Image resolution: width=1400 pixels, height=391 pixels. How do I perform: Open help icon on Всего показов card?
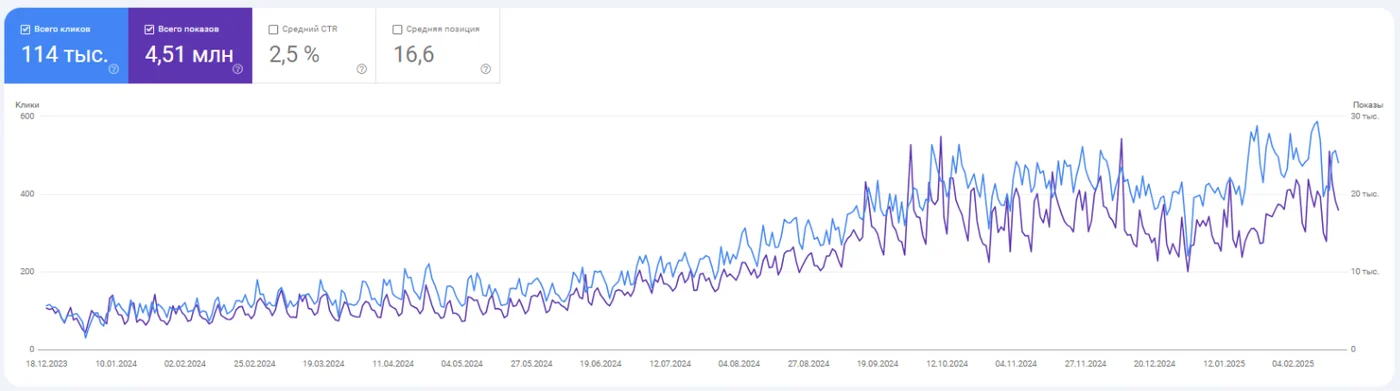(x=238, y=69)
